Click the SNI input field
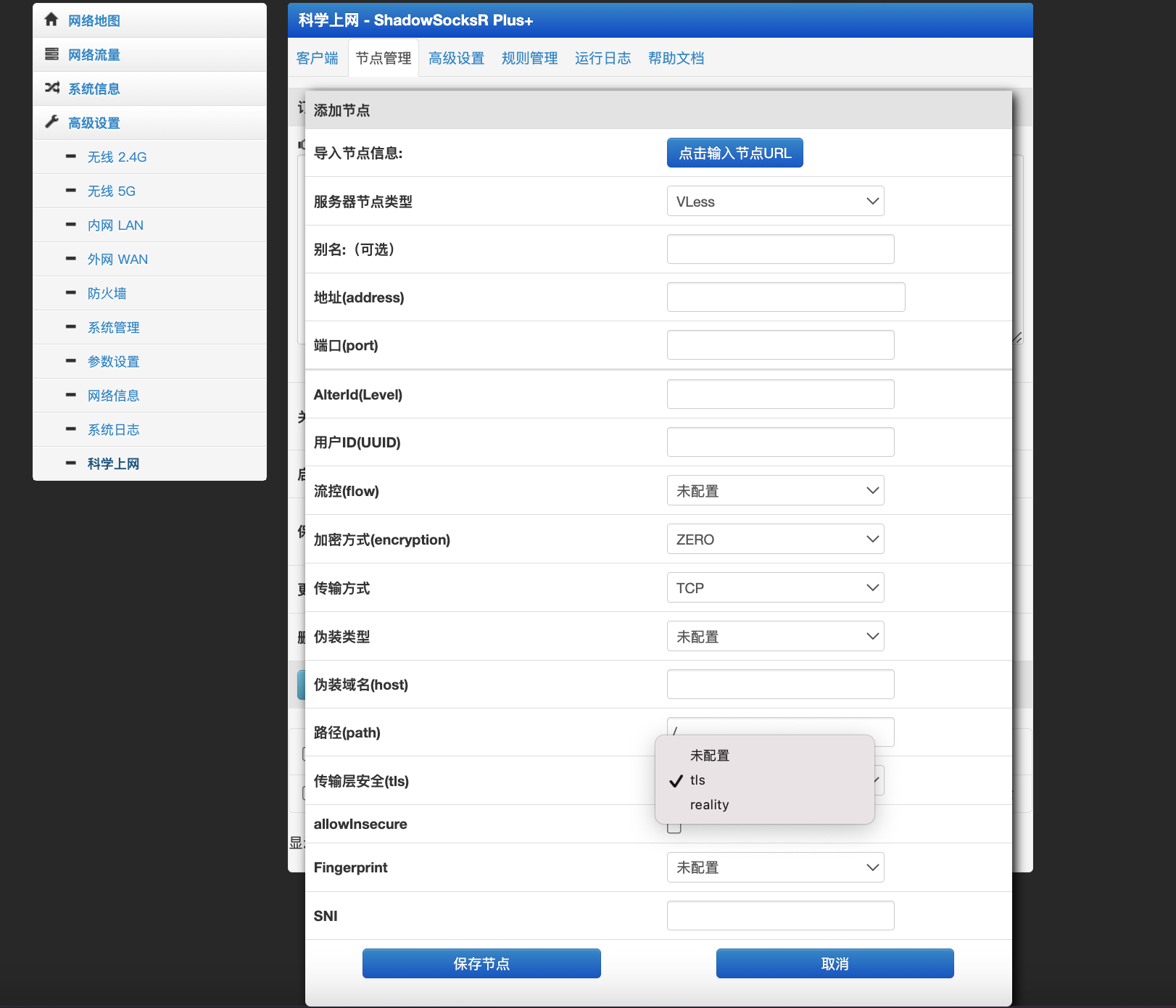Viewport: 1176px width, 1008px height. tap(781, 915)
